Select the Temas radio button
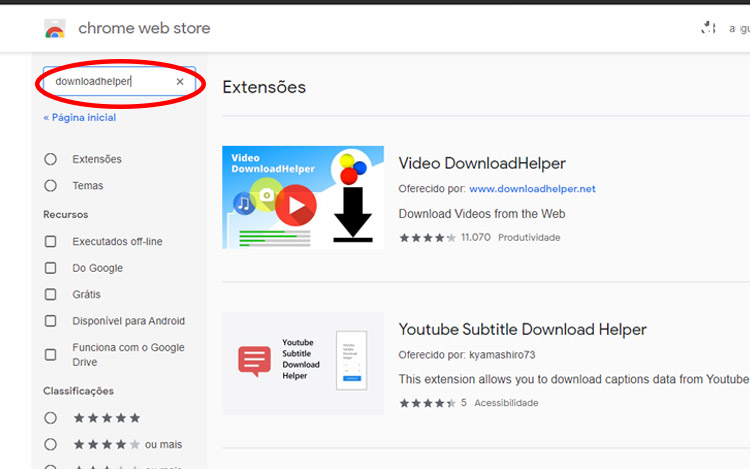750x469 pixels. [51, 185]
